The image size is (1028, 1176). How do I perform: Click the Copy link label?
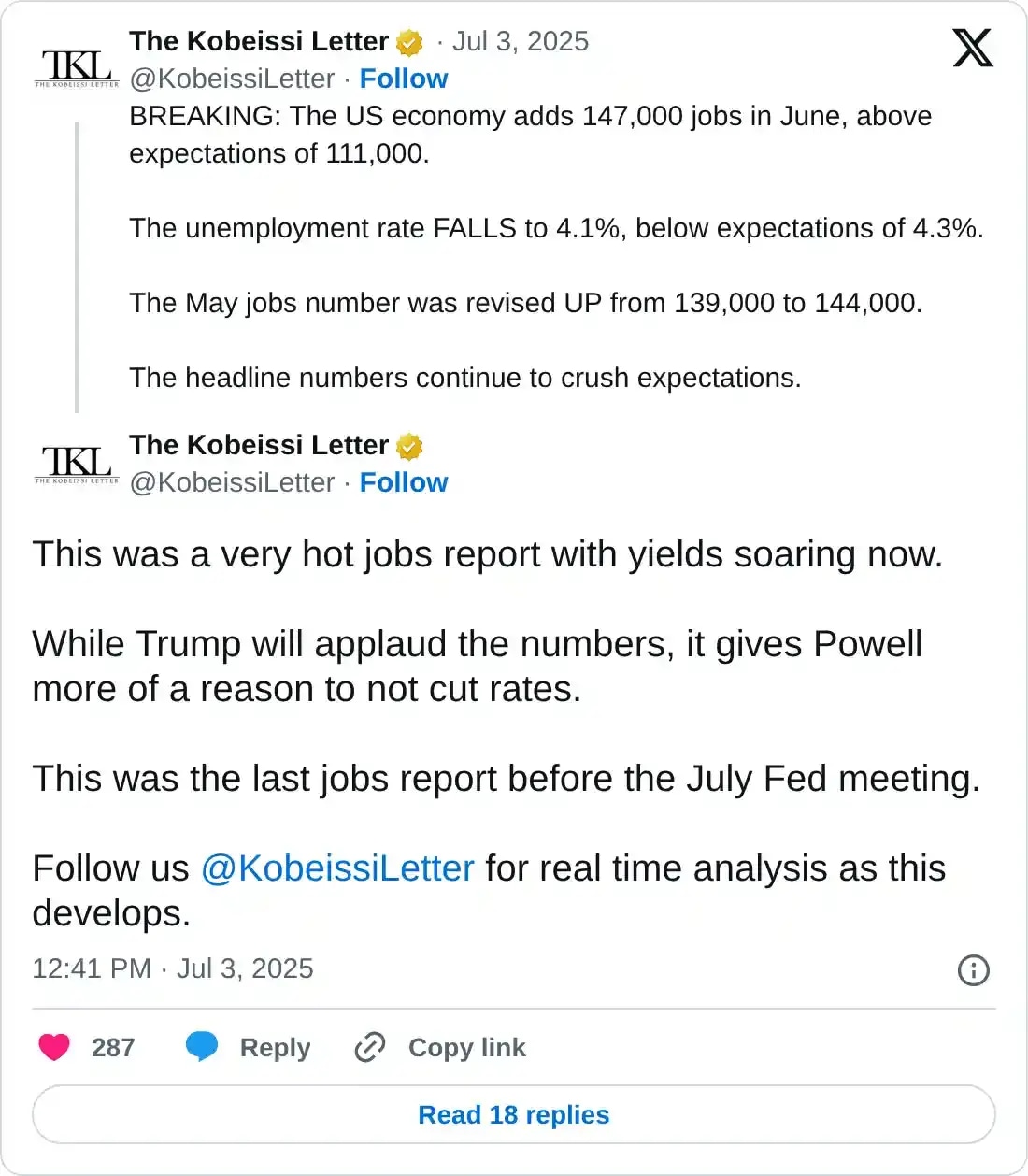[x=466, y=1047]
